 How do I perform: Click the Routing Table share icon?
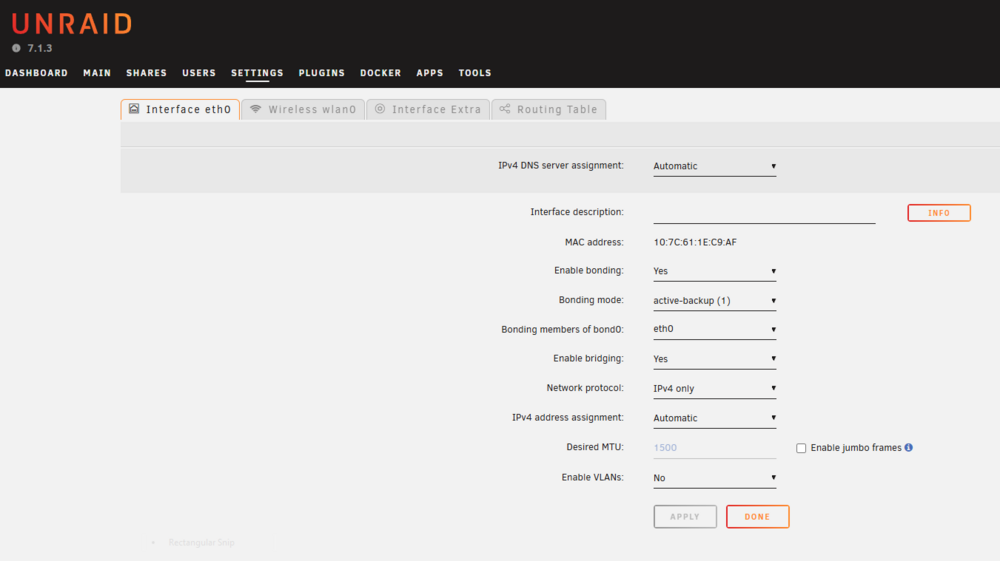tap(505, 108)
